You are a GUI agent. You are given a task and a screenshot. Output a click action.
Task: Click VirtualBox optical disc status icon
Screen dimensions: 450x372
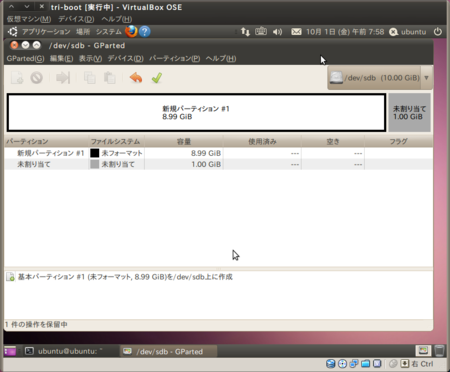342,364
